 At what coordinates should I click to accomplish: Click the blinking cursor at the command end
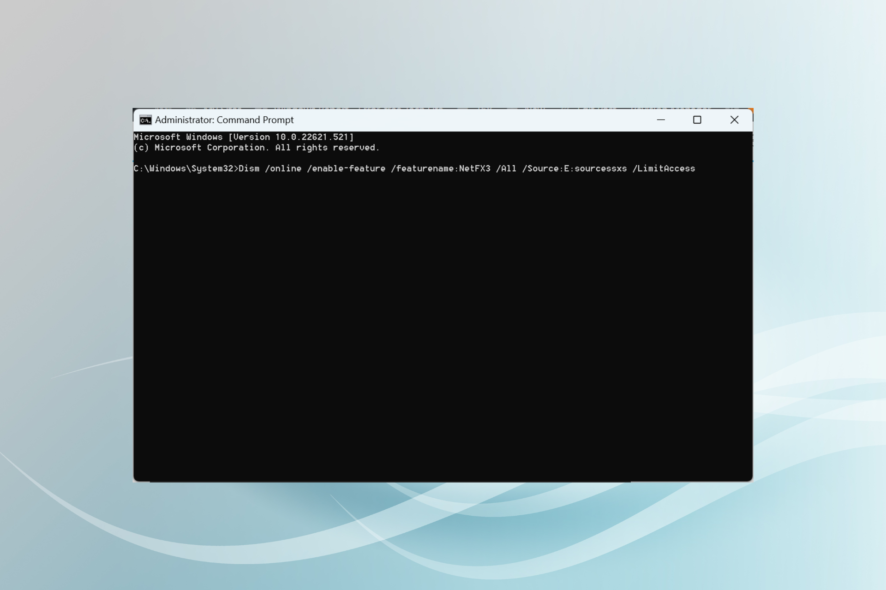coord(701,168)
